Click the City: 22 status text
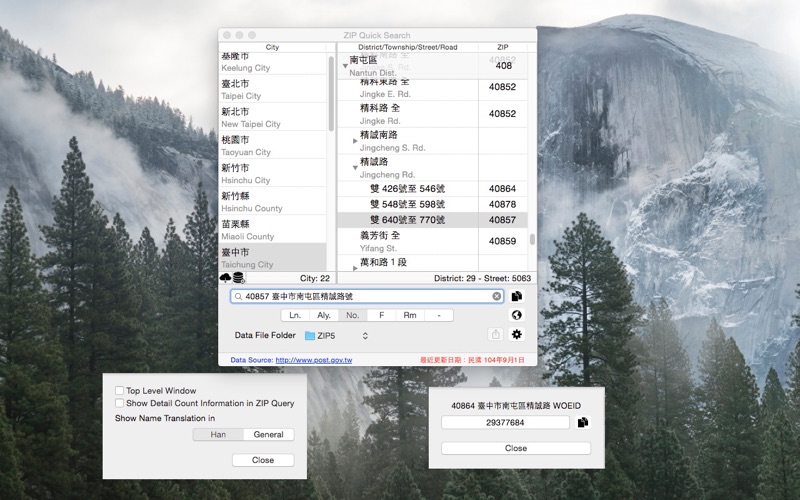Viewport: 800px width, 500px height. [315, 278]
